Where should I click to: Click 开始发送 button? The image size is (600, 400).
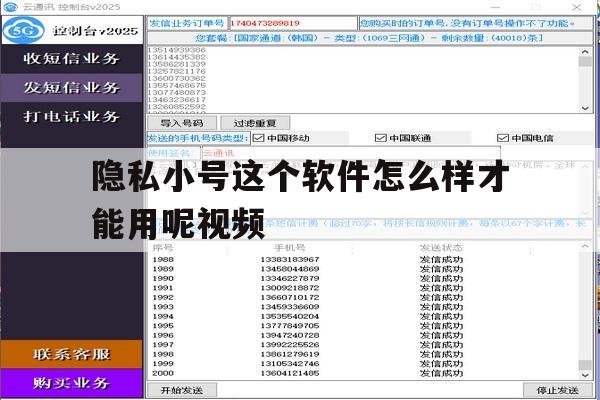pos(182,390)
